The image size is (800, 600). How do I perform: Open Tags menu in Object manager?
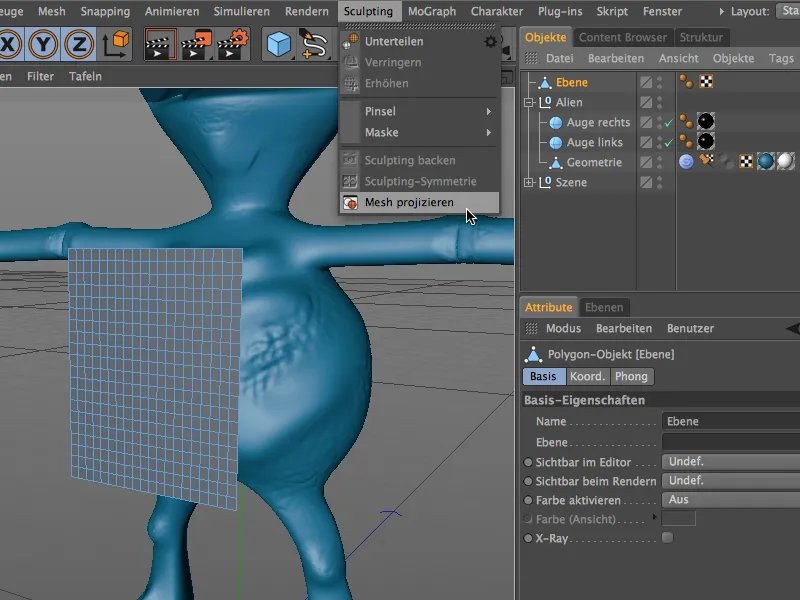click(x=781, y=58)
